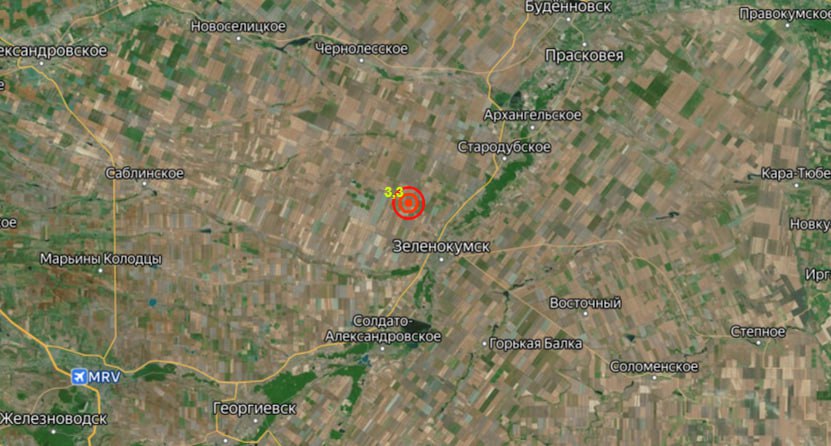
Task: Click the Чернолесское village label
Action: point(361,49)
